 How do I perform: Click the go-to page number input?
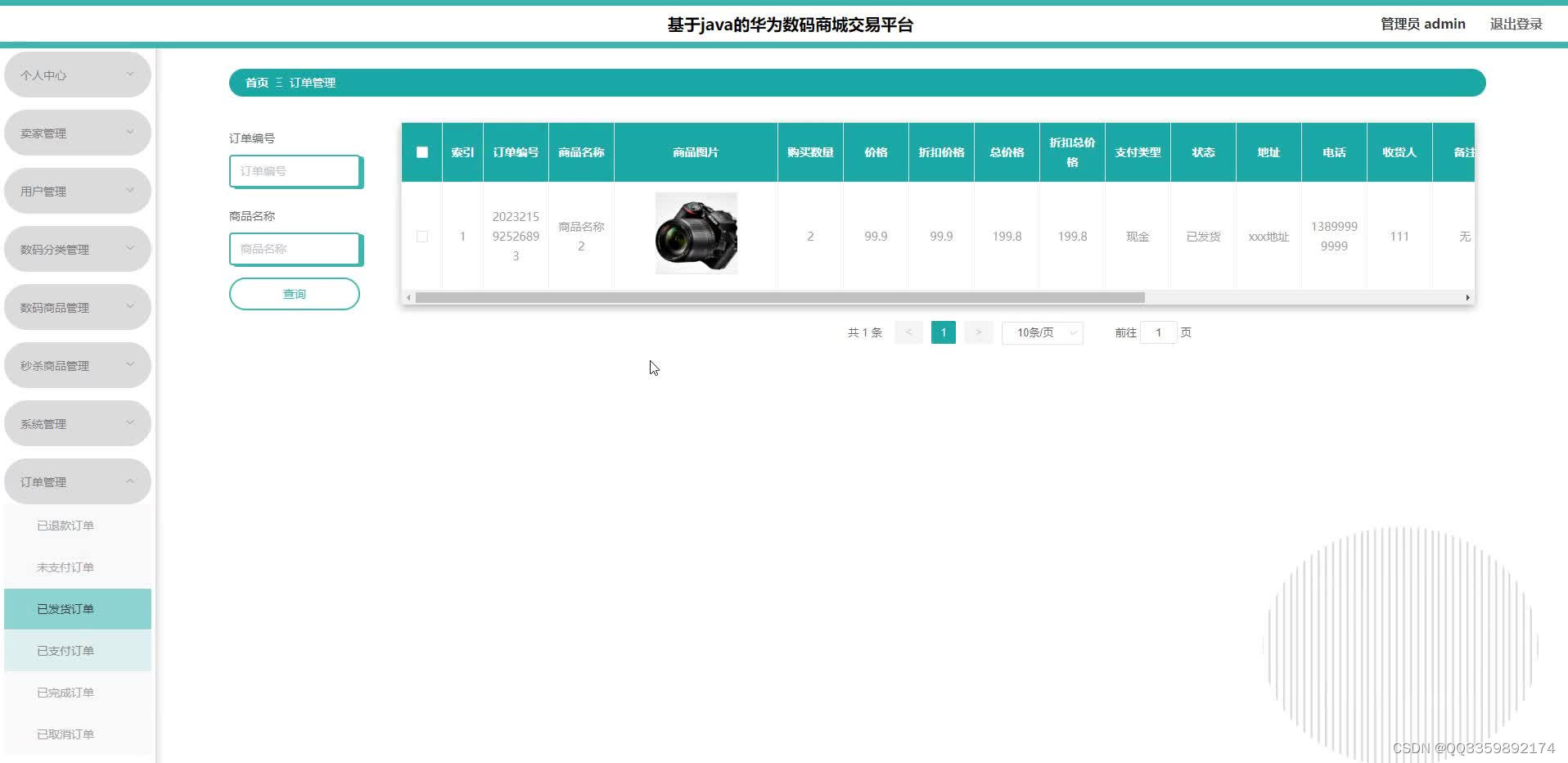(x=1158, y=332)
